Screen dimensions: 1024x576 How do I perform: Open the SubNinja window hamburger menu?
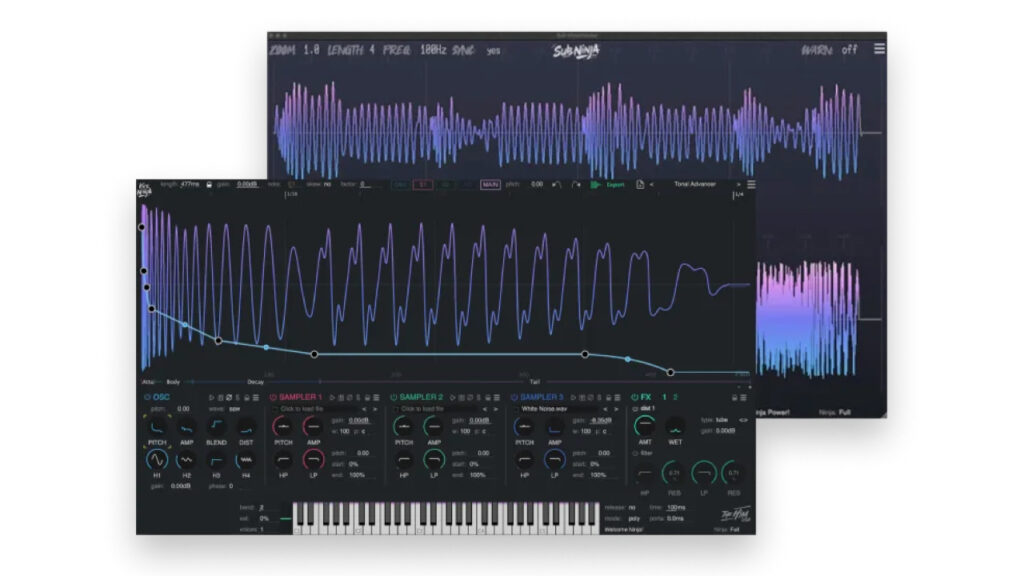(878, 49)
